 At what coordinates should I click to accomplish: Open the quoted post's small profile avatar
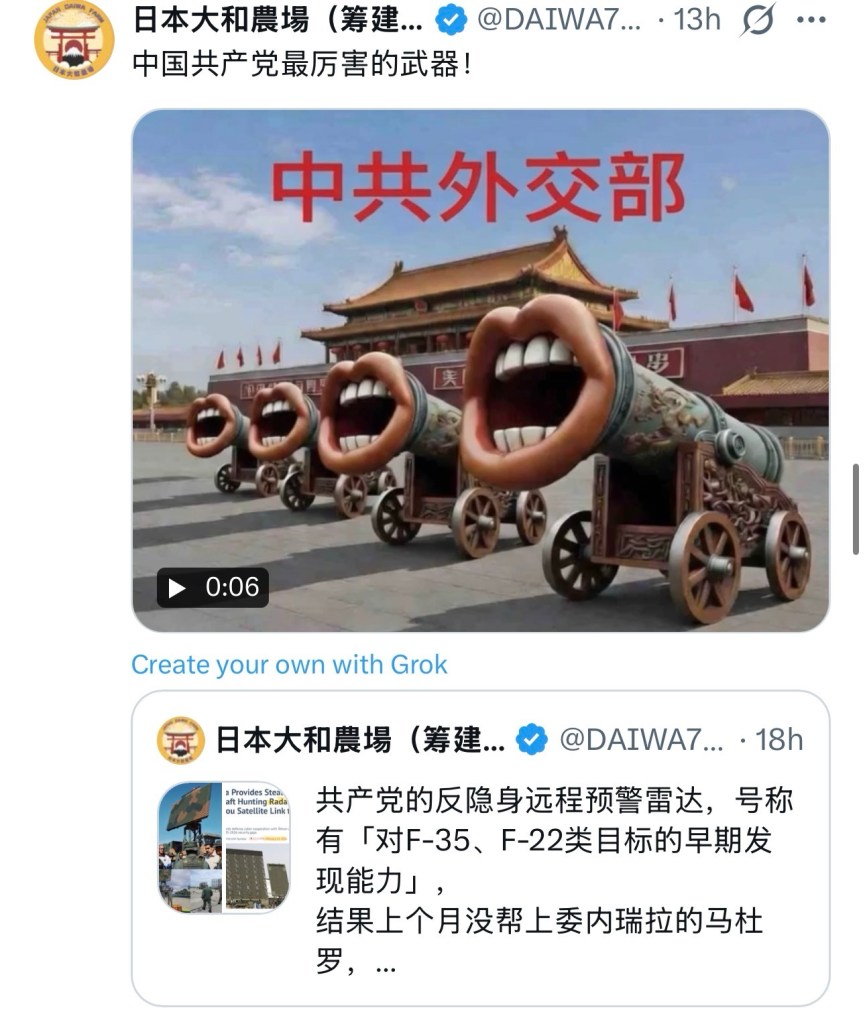(181, 740)
